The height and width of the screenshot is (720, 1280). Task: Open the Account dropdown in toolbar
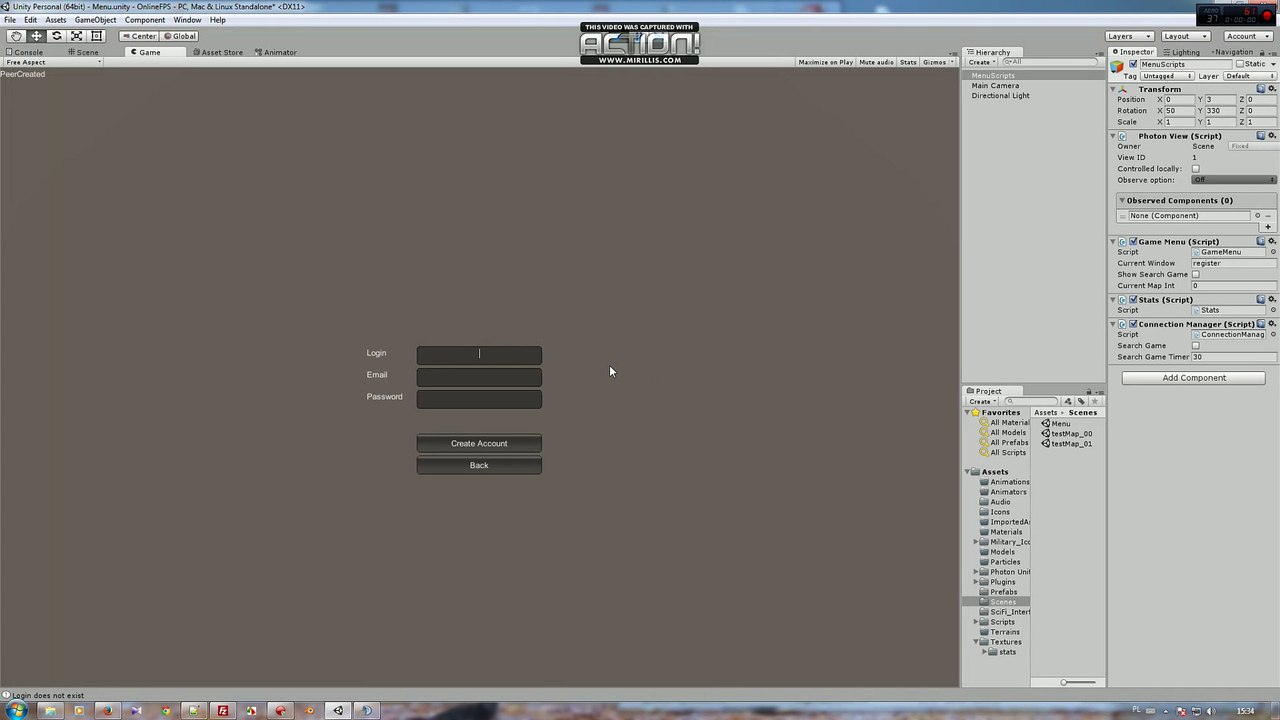(1249, 36)
